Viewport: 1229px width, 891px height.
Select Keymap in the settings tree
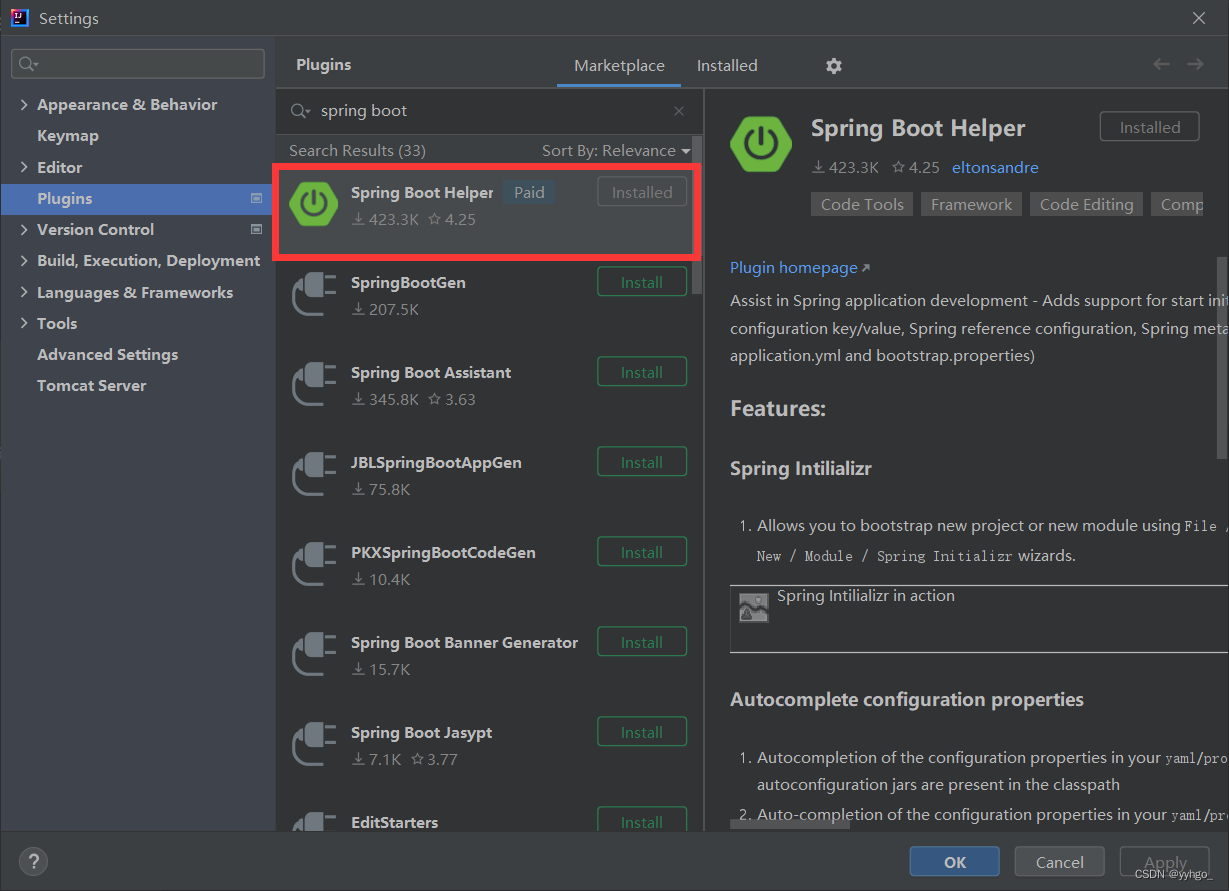(68, 136)
